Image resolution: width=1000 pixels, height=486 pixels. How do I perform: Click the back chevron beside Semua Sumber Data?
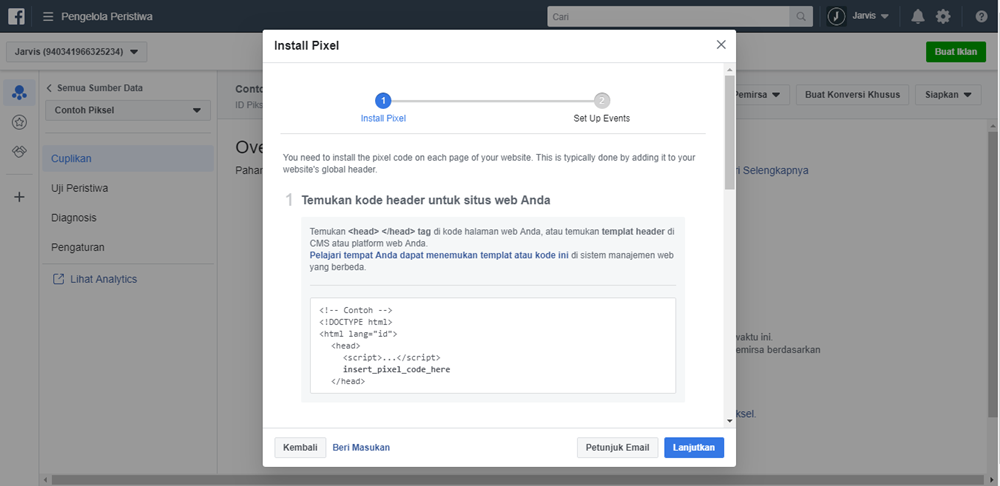tap(49, 88)
